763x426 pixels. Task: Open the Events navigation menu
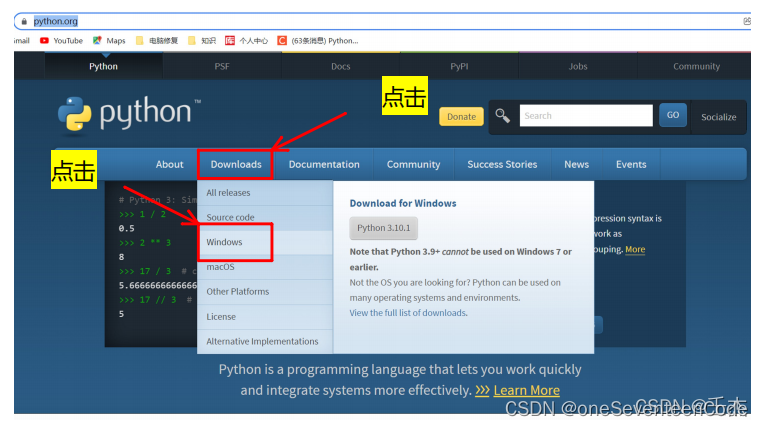point(631,165)
